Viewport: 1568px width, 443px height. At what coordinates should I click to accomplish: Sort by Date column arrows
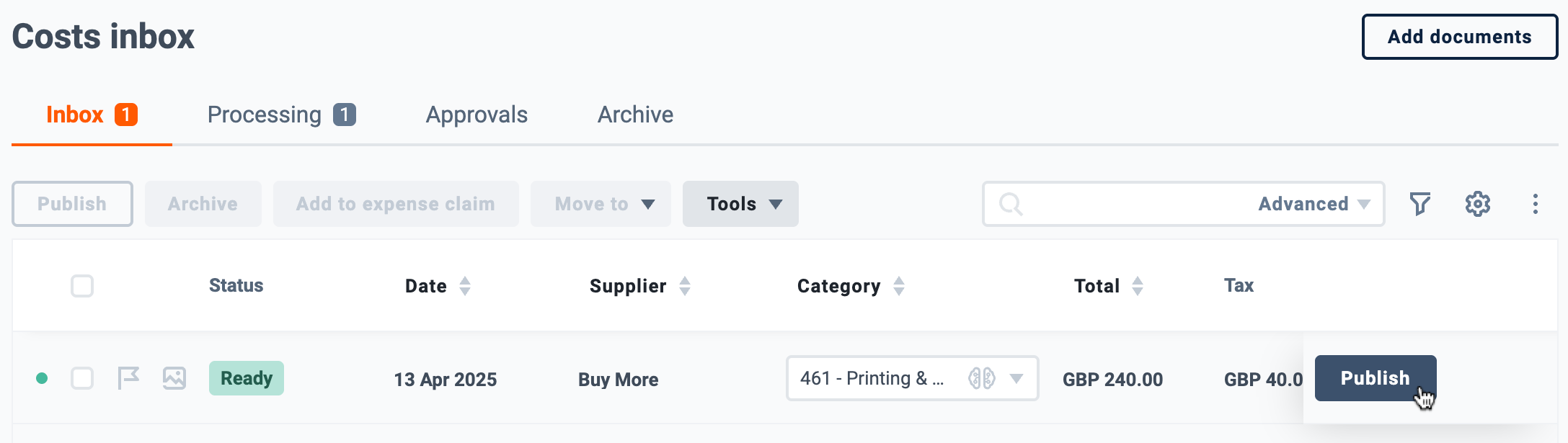click(x=465, y=286)
